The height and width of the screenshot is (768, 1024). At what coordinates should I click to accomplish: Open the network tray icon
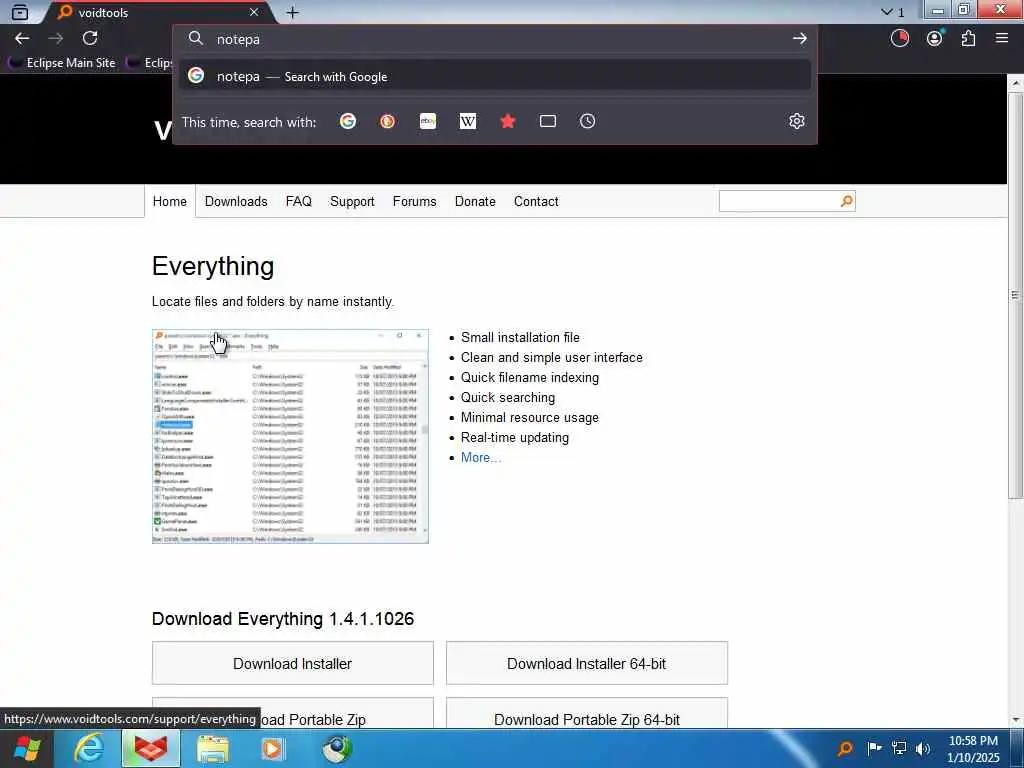click(899, 748)
